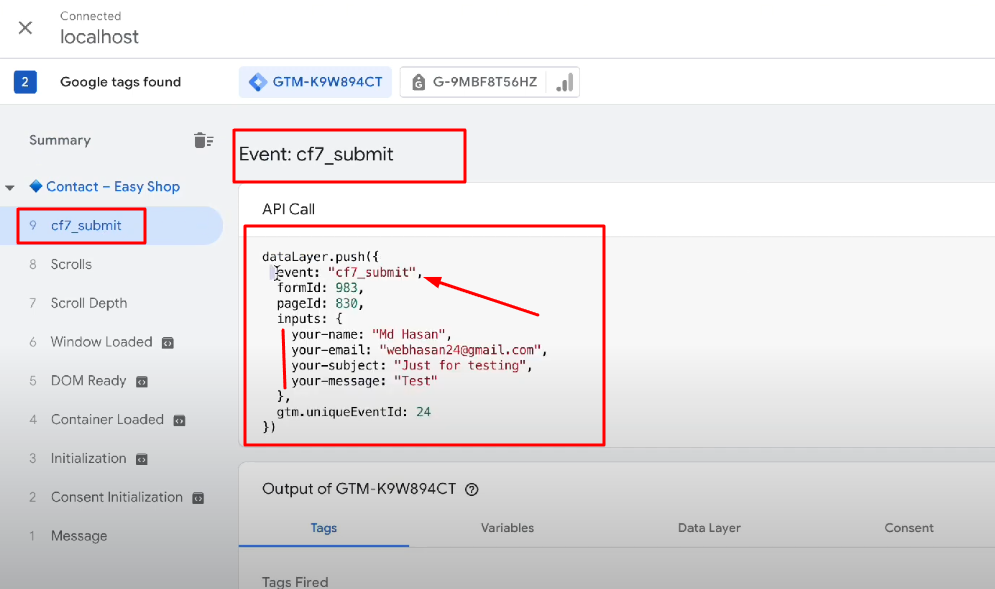Click the subject value "Just for testing"
The width and height of the screenshot is (995, 589).
click(460, 366)
